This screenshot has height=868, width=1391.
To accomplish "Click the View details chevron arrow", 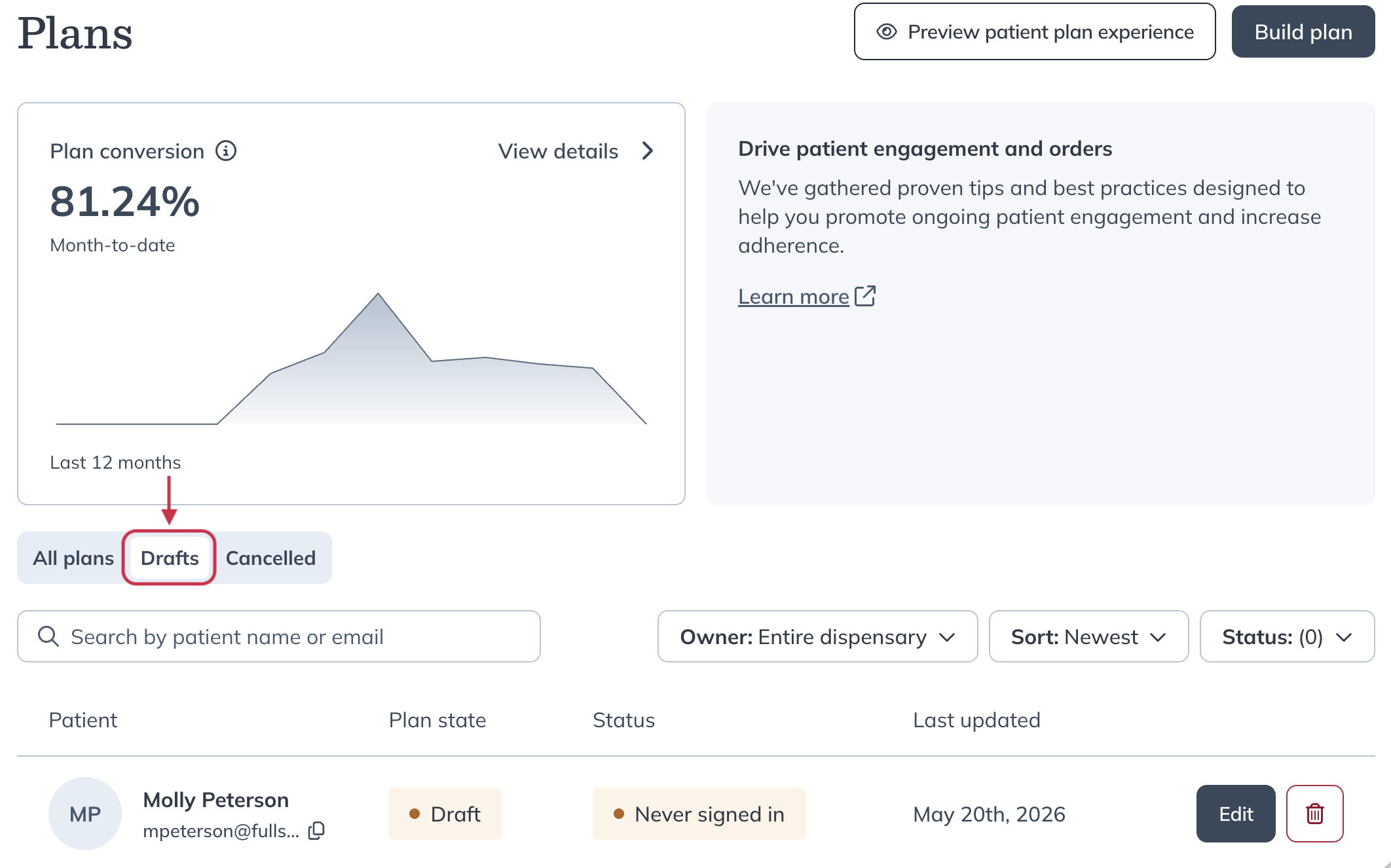I will pyautogui.click(x=648, y=151).
